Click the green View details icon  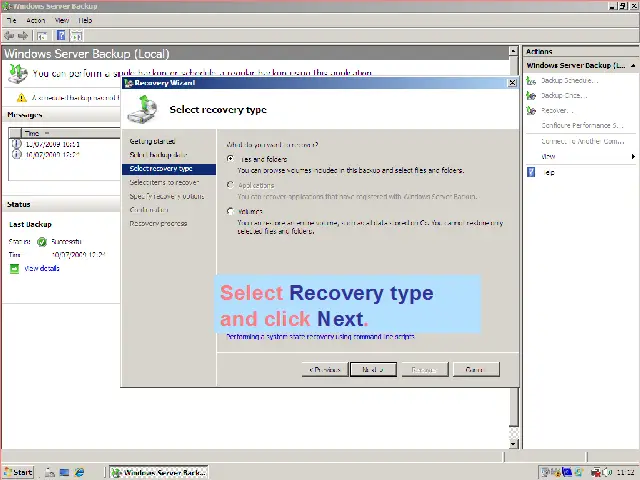point(14,269)
